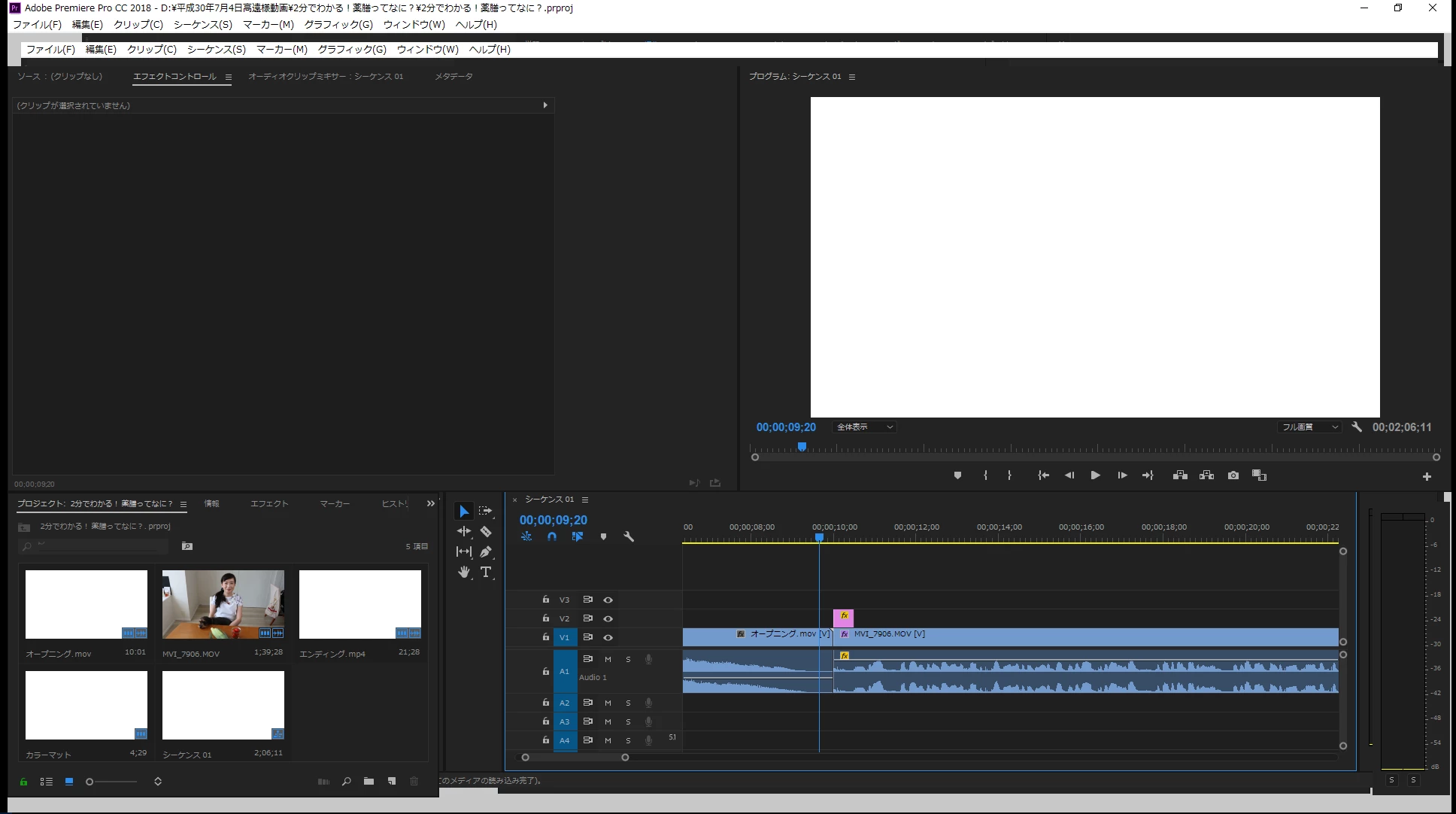The width and height of the screenshot is (1456, 814).
Task: Open the 全体表示 zoom level dropdown
Action: [863, 427]
